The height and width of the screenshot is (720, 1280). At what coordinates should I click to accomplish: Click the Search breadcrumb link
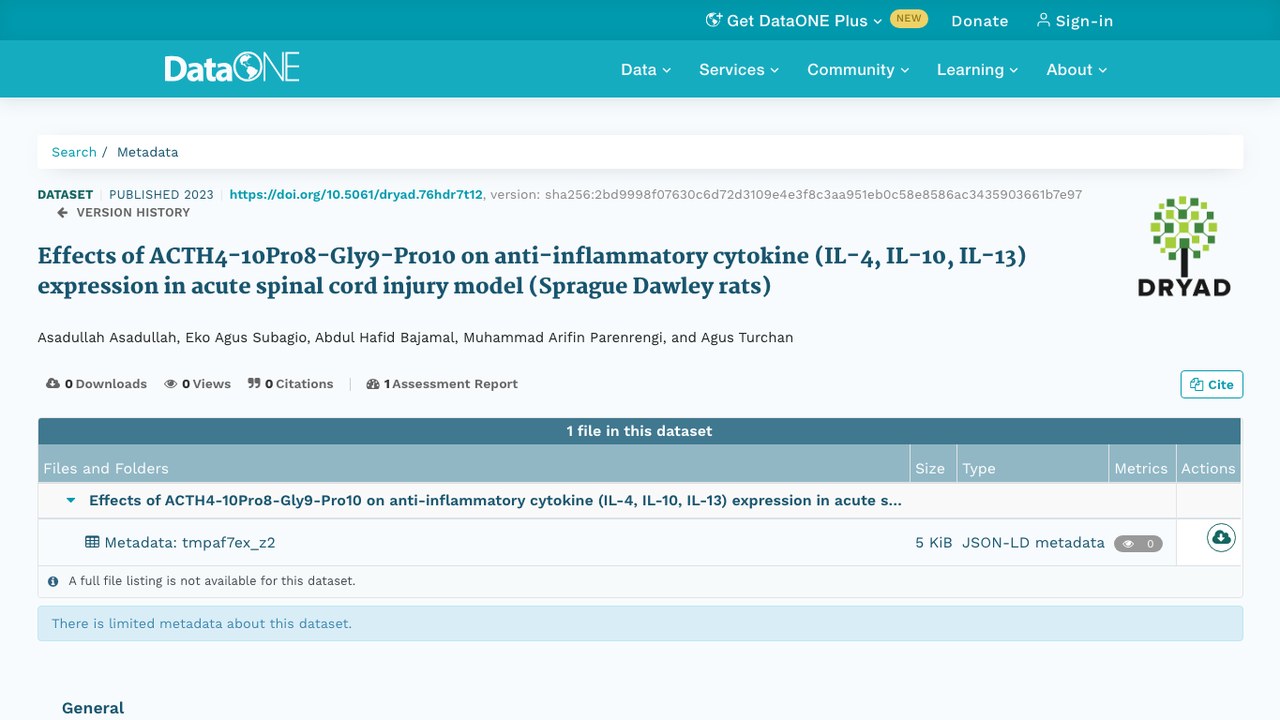[x=74, y=152]
